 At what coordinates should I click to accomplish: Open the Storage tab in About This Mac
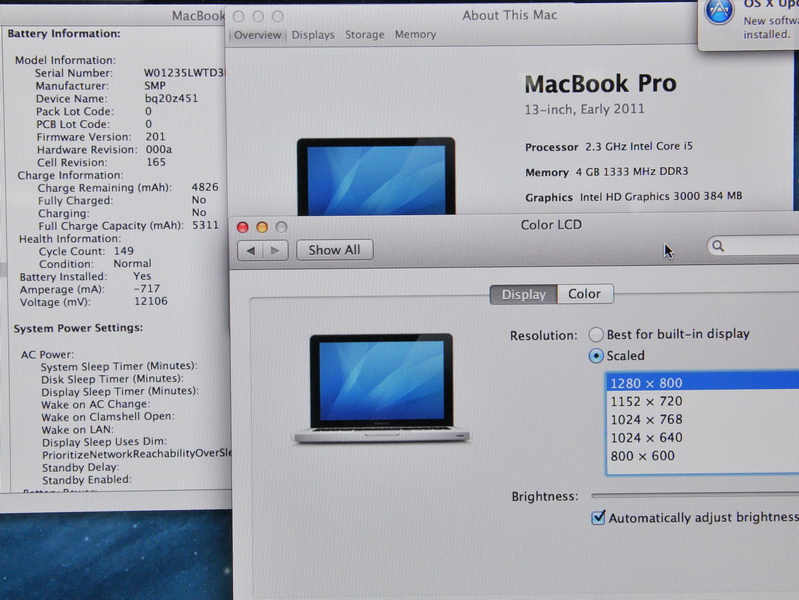pos(365,35)
